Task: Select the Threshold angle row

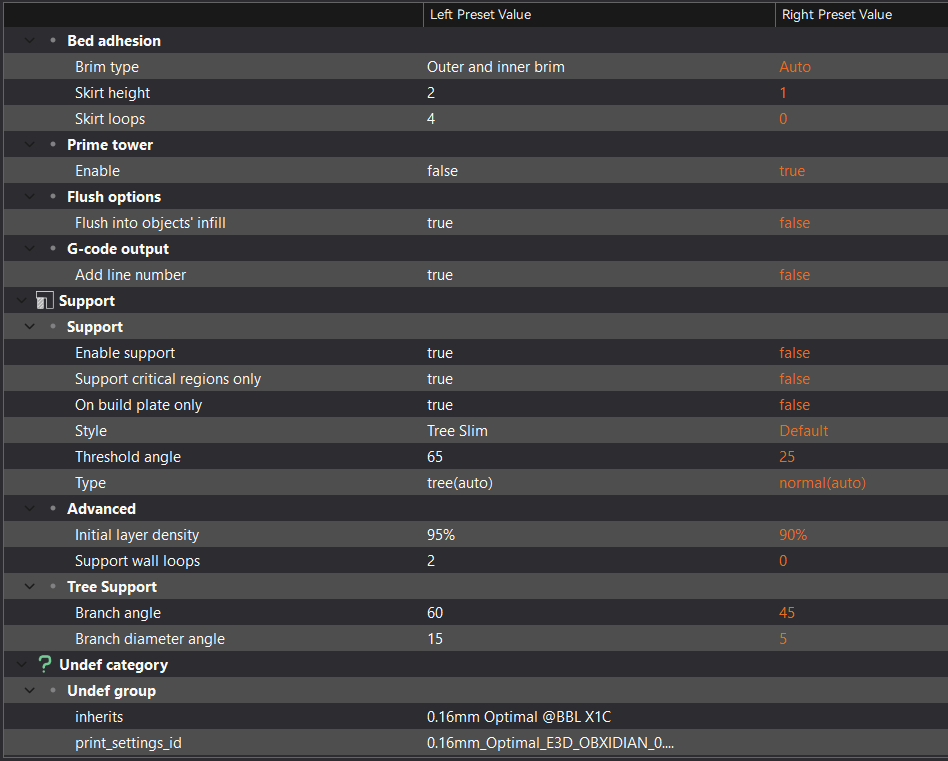Action: pyautogui.click(x=476, y=456)
